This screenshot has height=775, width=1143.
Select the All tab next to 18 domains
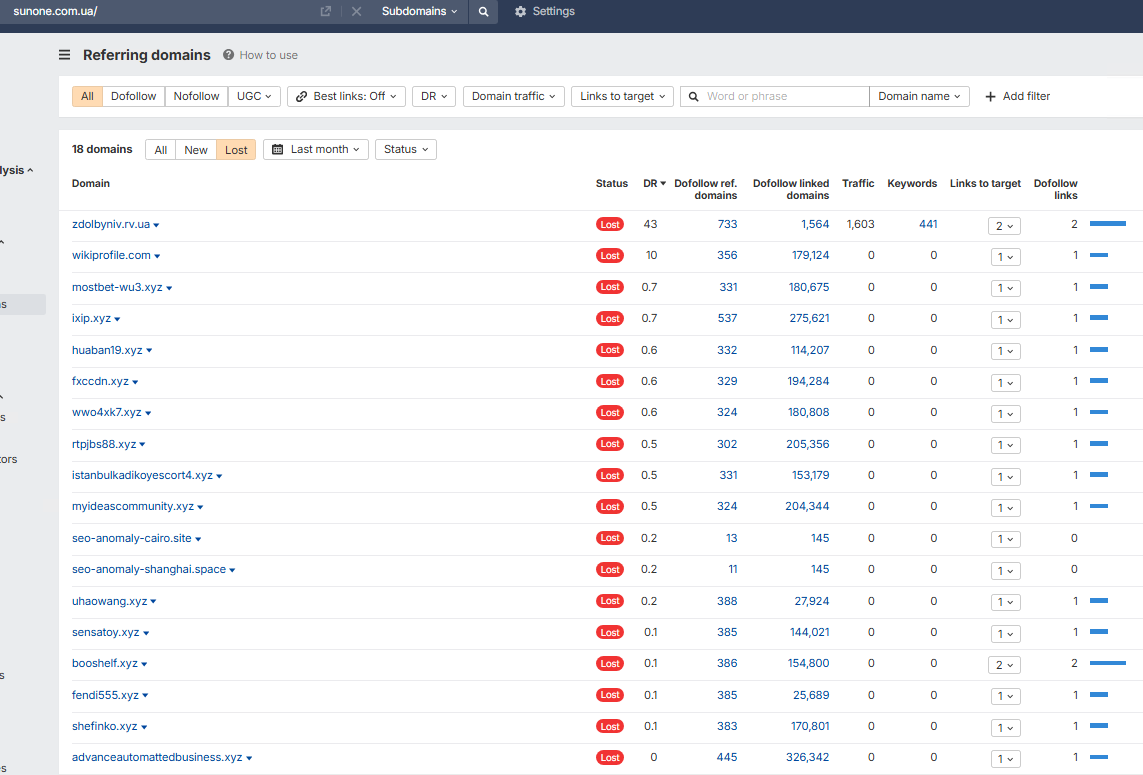tap(161, 149)
